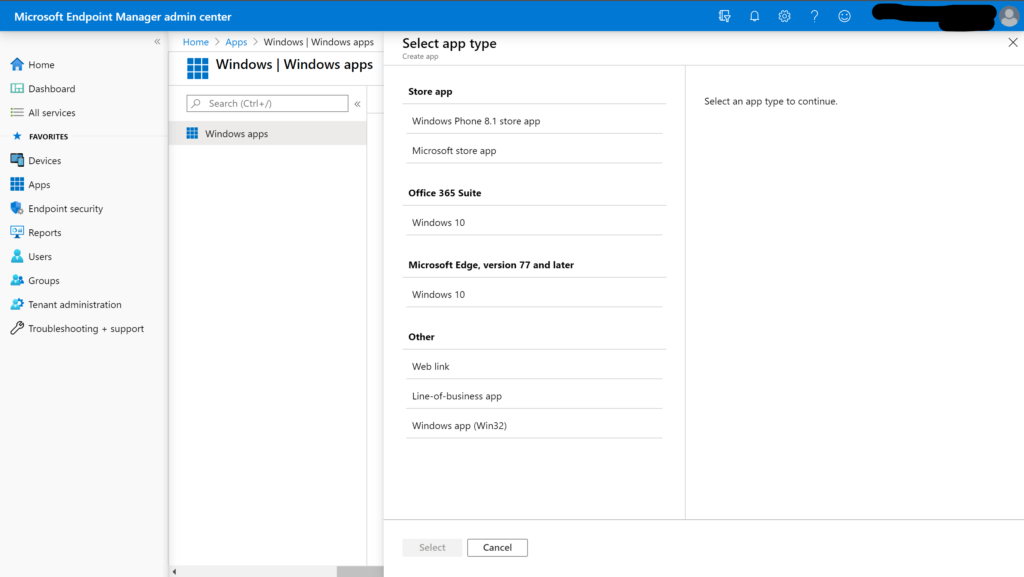Click the Endpoint security shield icon
The height and width of the screenshot is (577, 1024).
(x=17, y=208)
